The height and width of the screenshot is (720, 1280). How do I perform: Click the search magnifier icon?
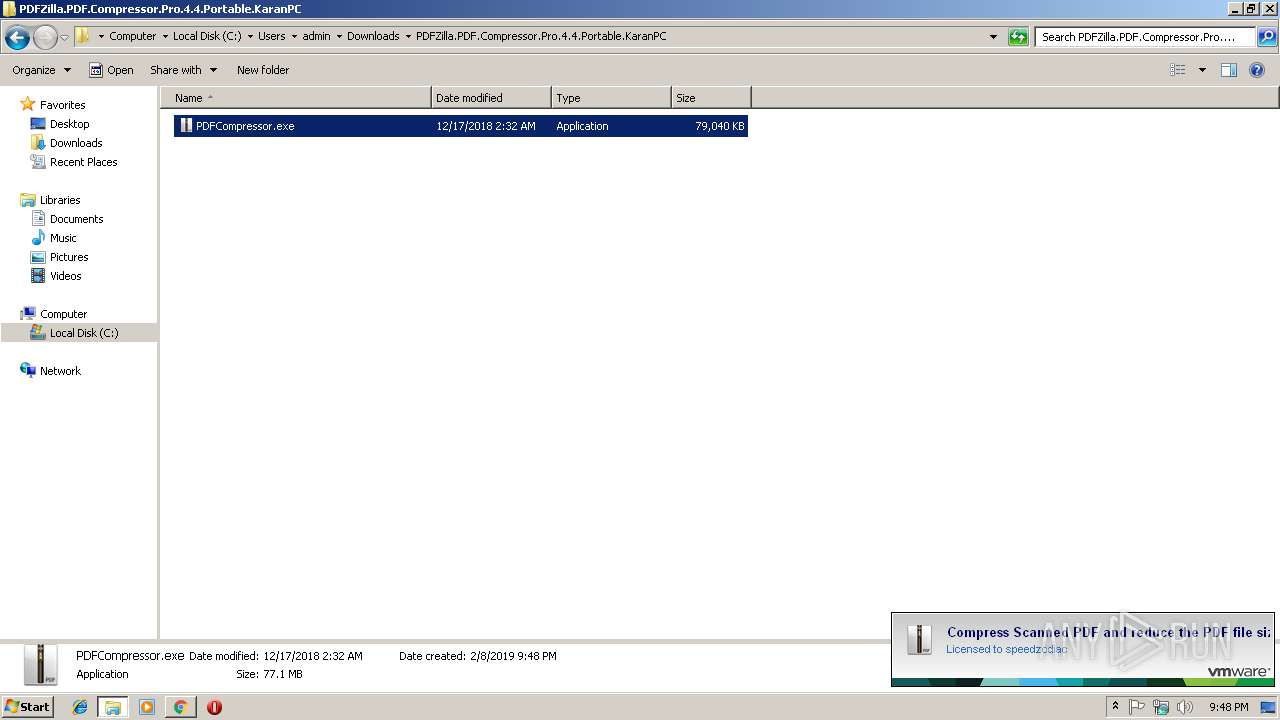1266,37
